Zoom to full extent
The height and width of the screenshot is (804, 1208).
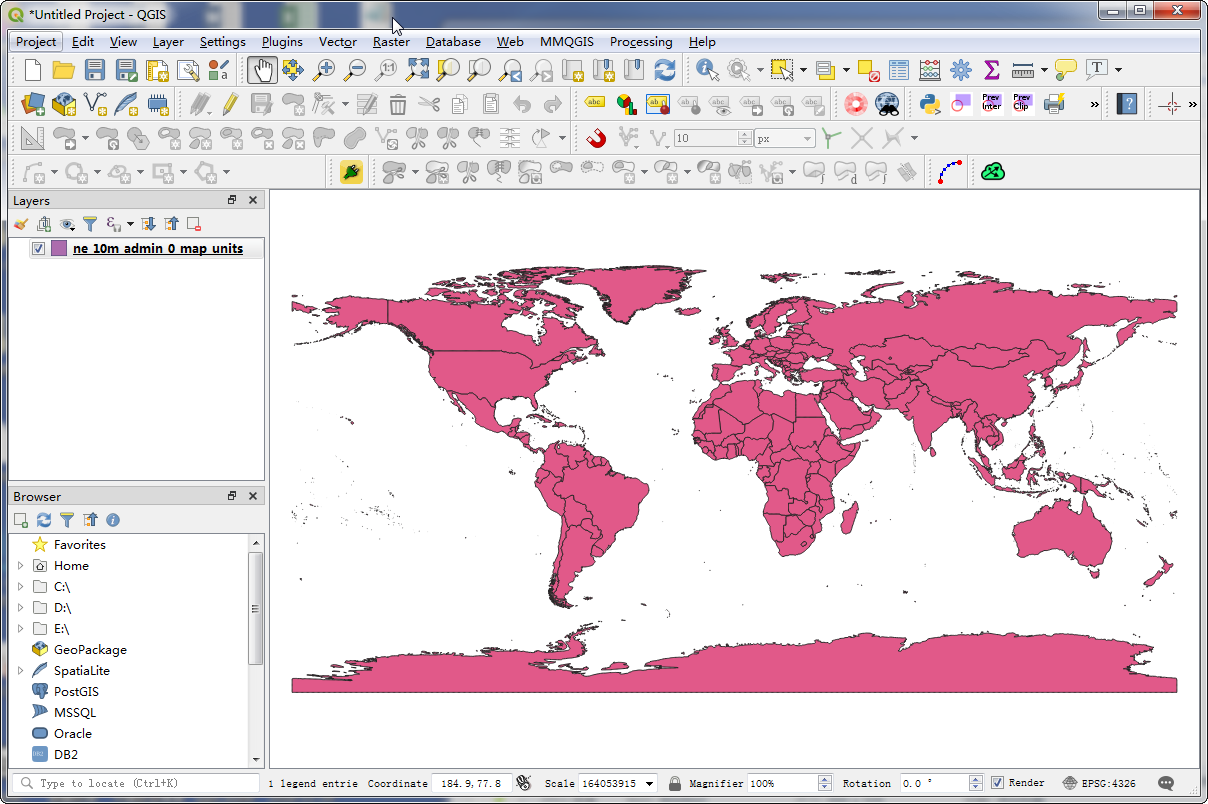click(417, 70)
